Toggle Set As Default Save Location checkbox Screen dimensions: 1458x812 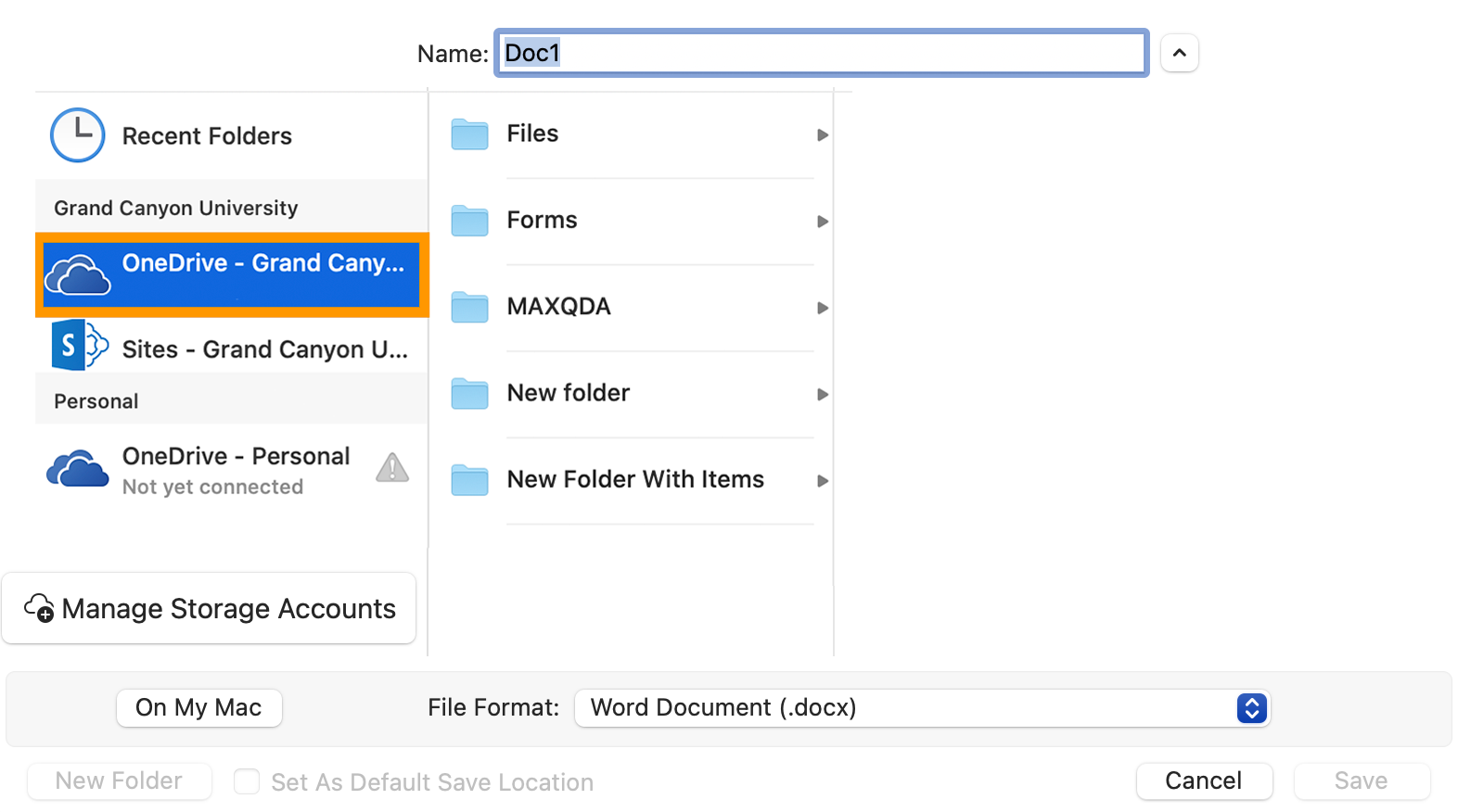[x=247, y=781]
